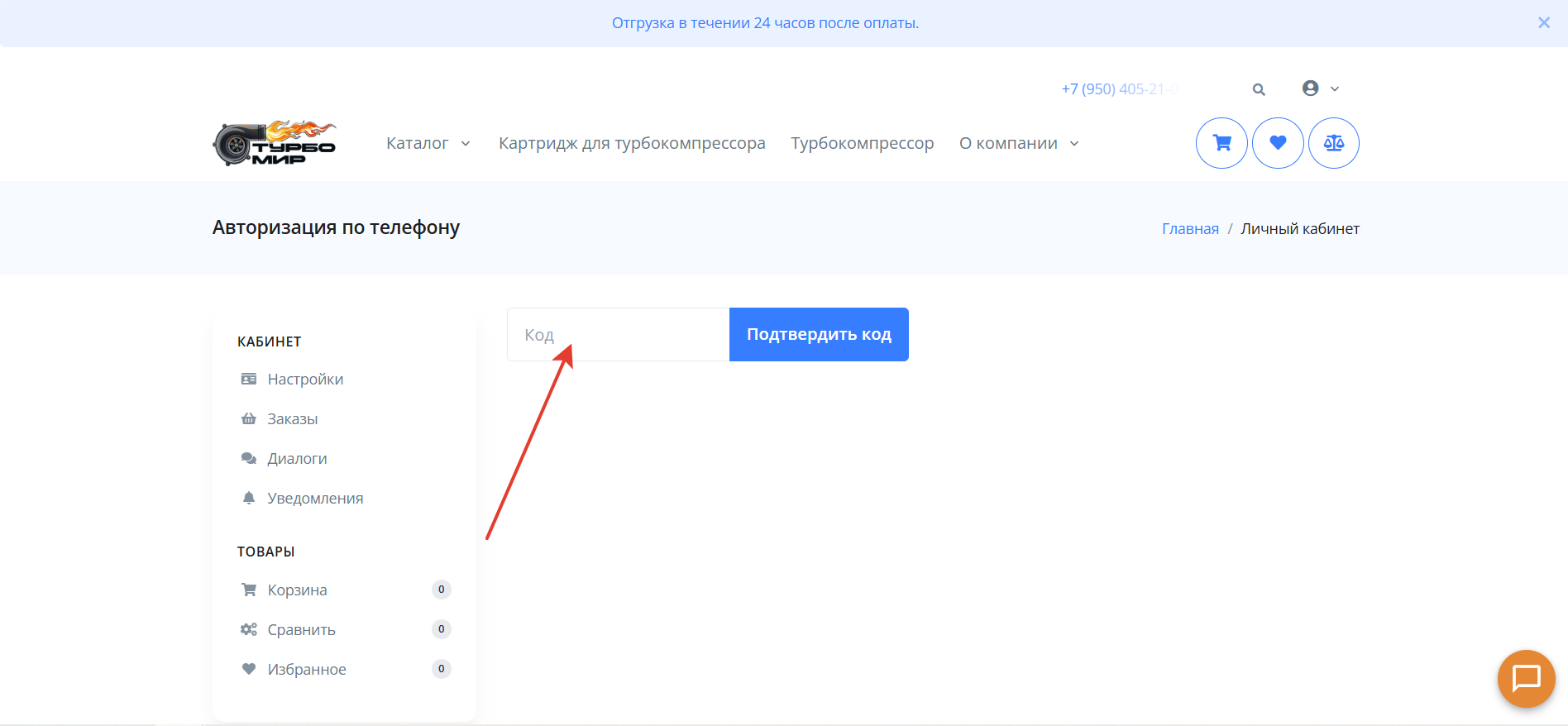Click the Уведомления bell icon
The width and height of the screenshot is (1568, 726).
[x=249, y=498]
